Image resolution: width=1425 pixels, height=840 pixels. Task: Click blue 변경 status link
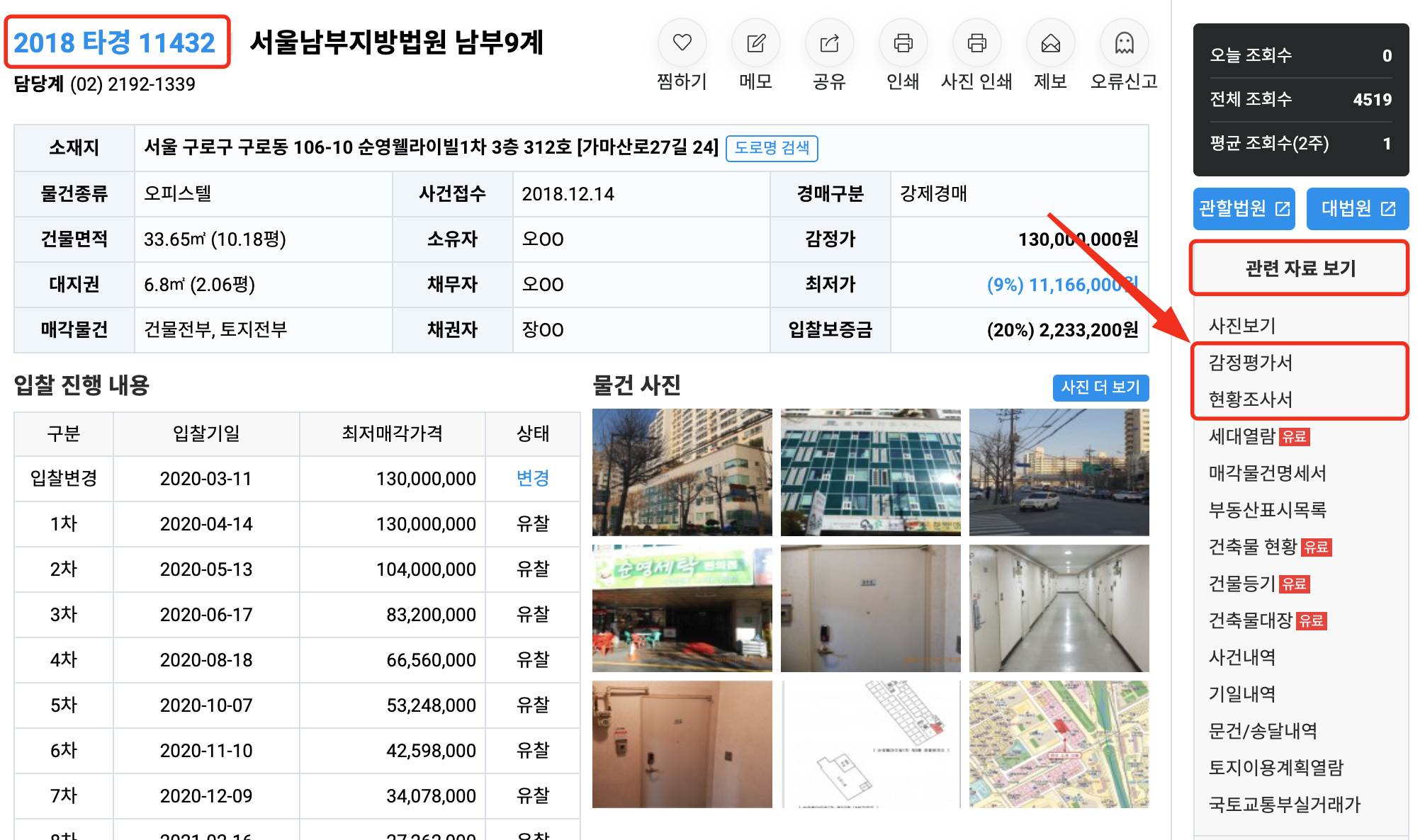(x=532, y=479)
